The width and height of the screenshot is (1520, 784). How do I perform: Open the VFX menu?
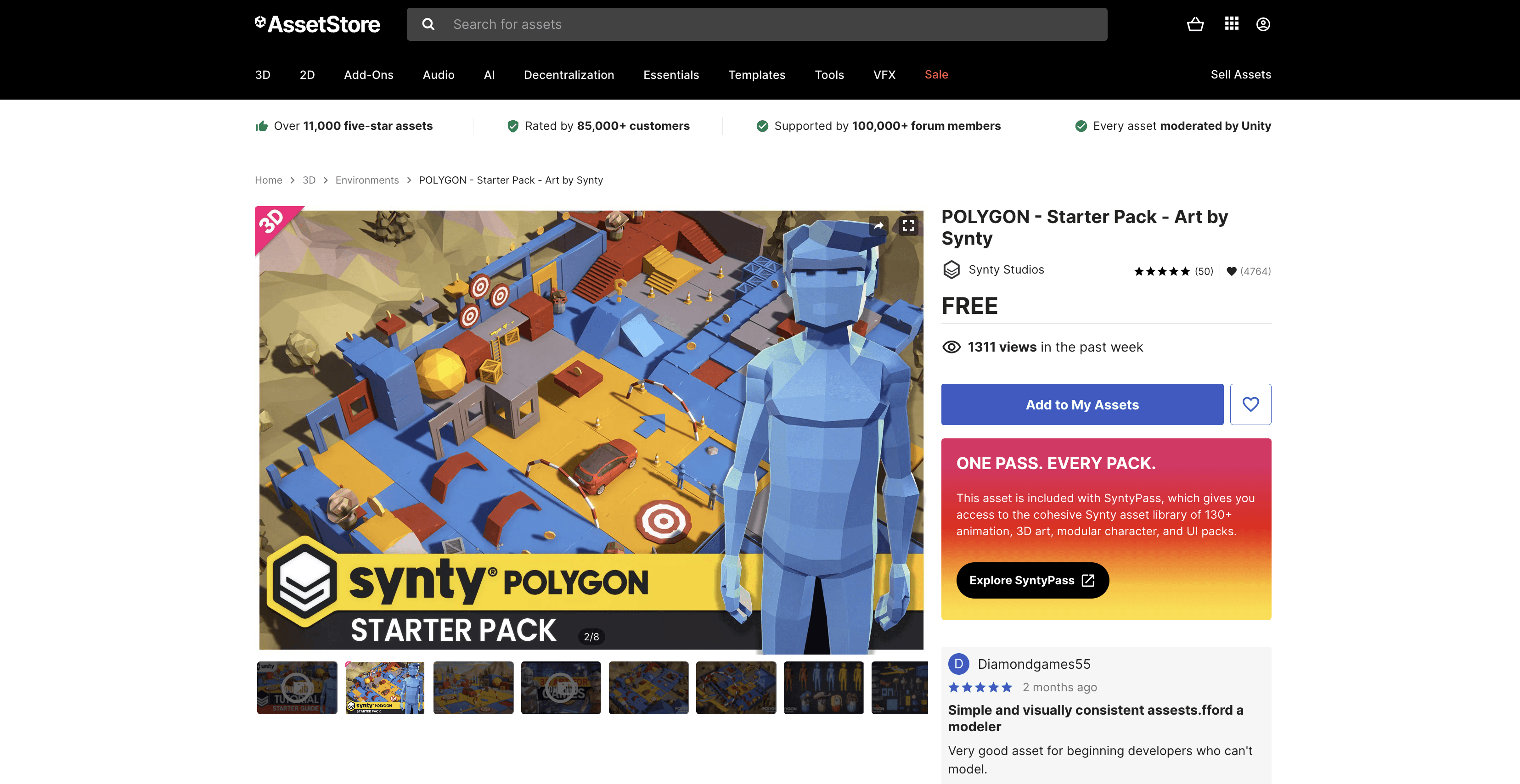(884, 75)
